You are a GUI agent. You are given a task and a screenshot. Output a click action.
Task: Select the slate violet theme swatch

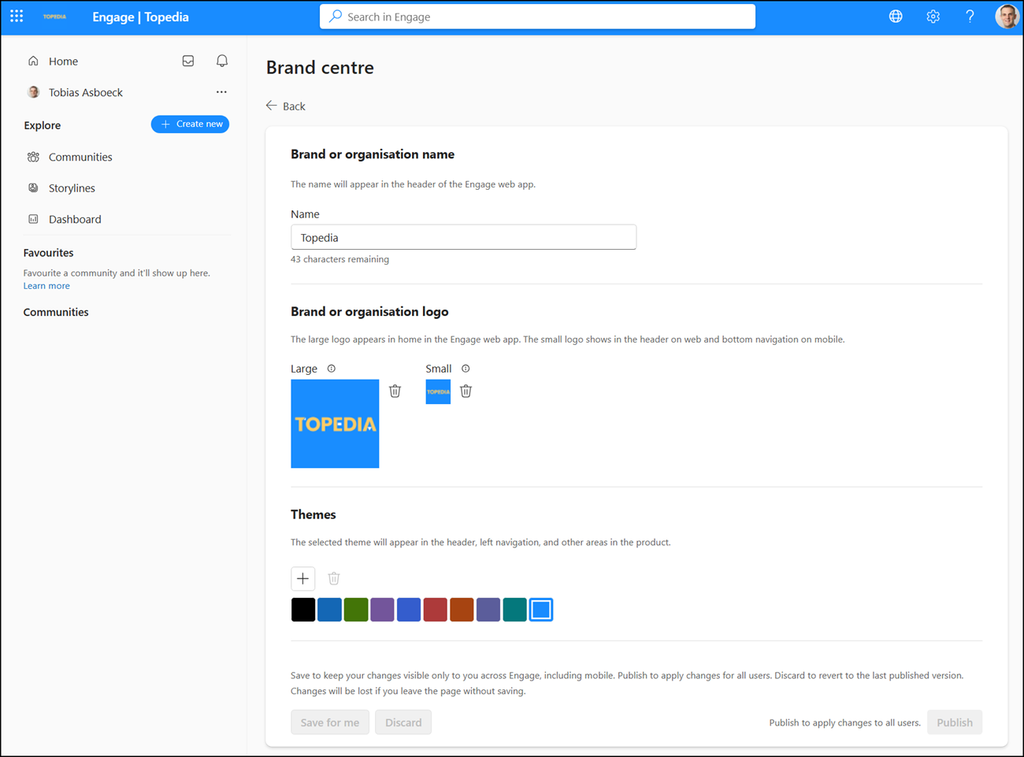click(x=488, y=609)
